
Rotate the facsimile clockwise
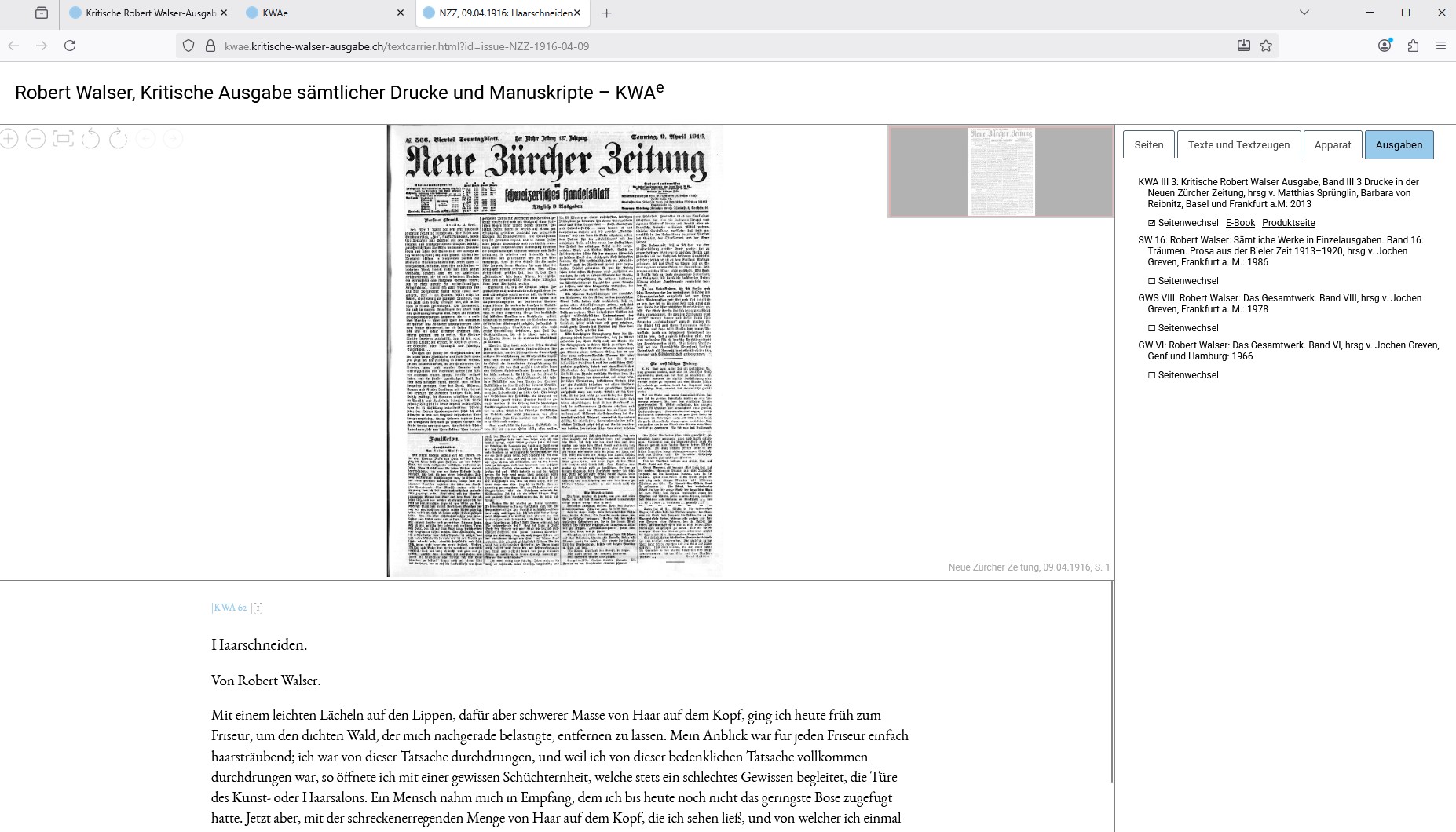pos(119,138)
